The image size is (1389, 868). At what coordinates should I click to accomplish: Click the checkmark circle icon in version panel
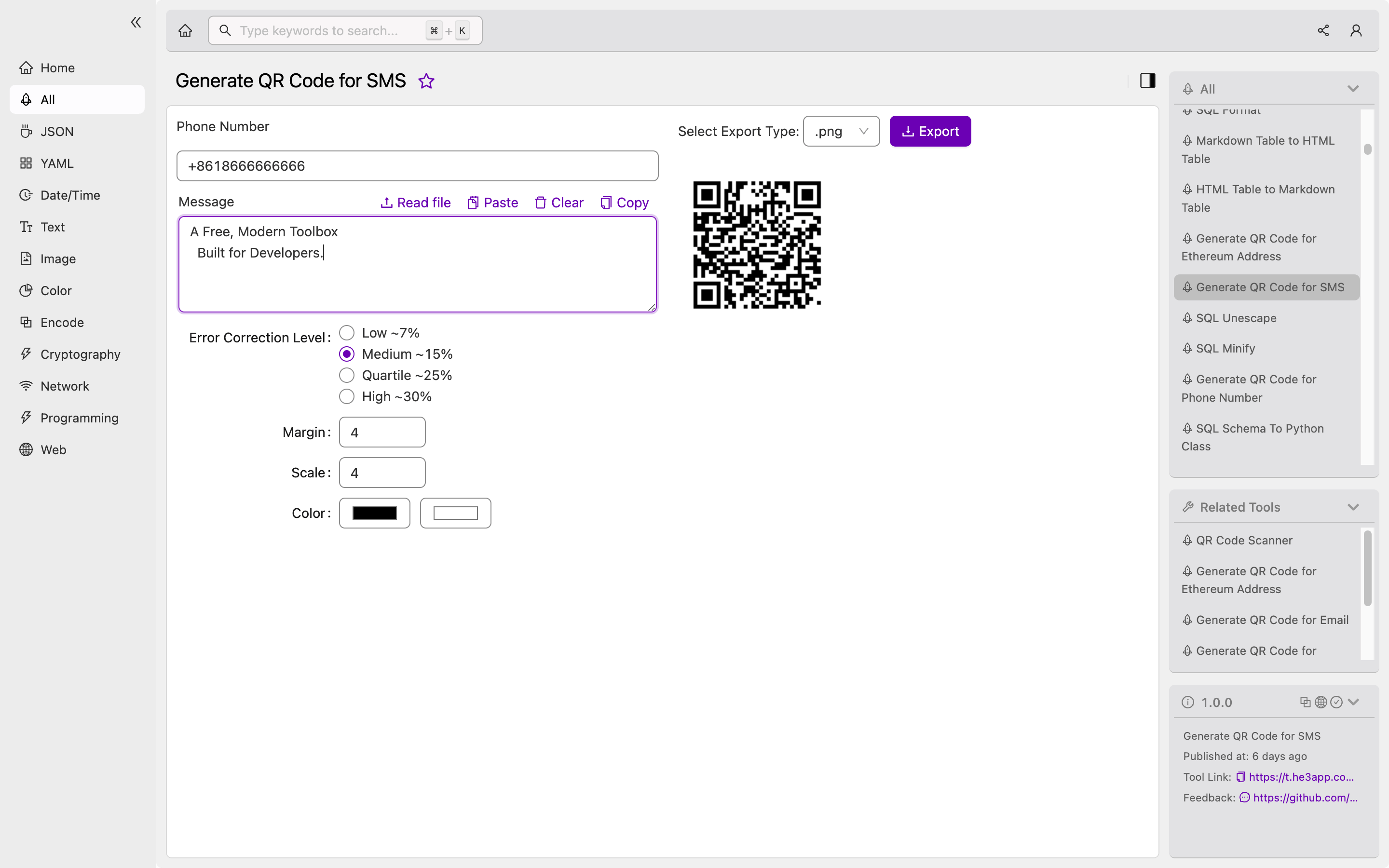[1336, 702]
